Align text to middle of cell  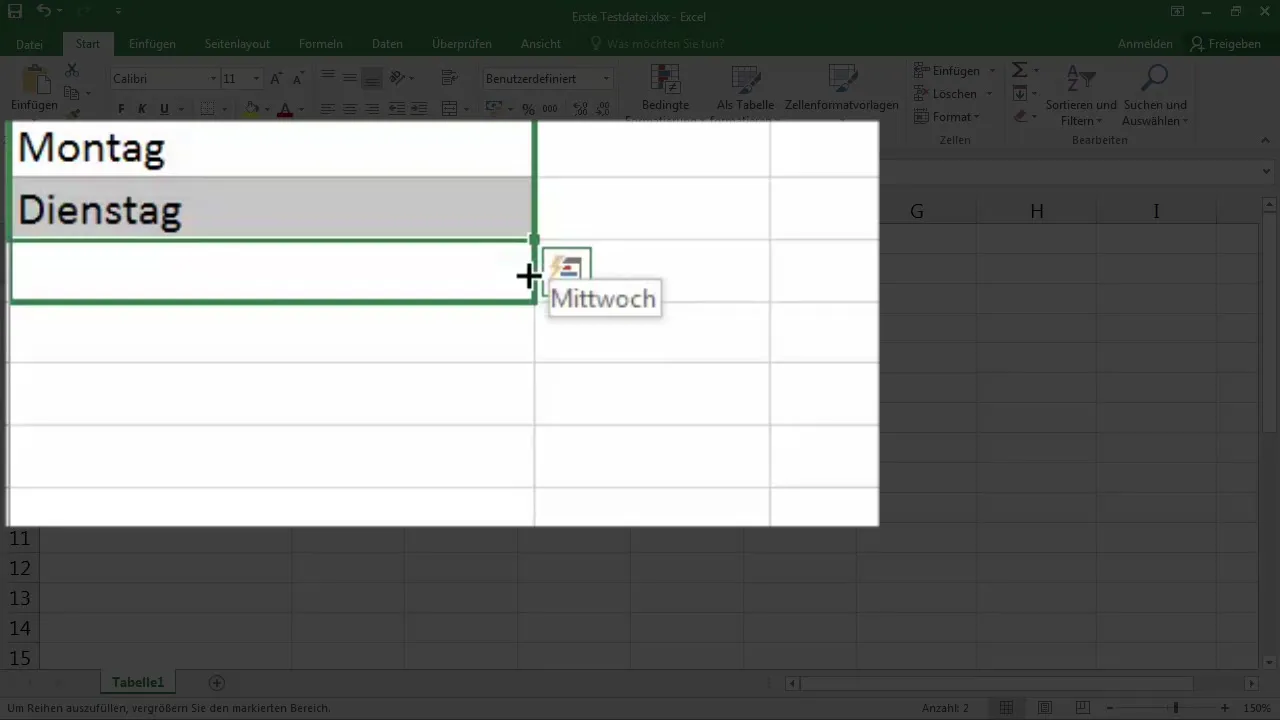pos(350,78)
